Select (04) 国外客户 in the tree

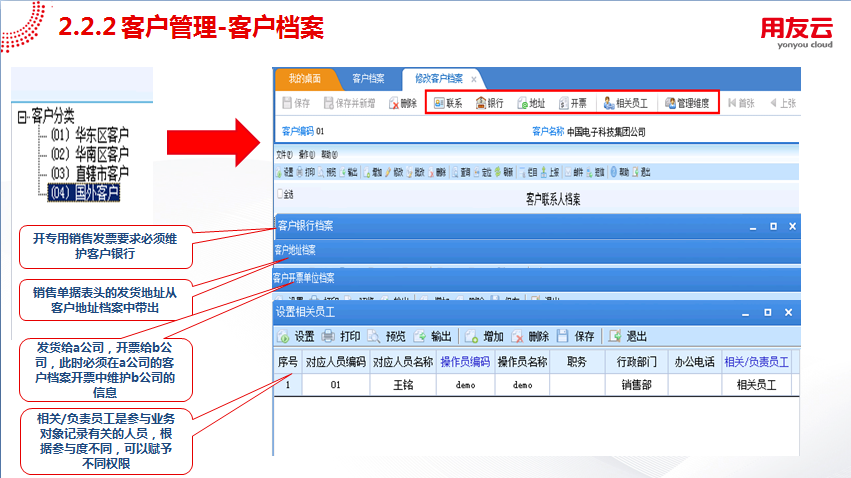pos(84,193)
